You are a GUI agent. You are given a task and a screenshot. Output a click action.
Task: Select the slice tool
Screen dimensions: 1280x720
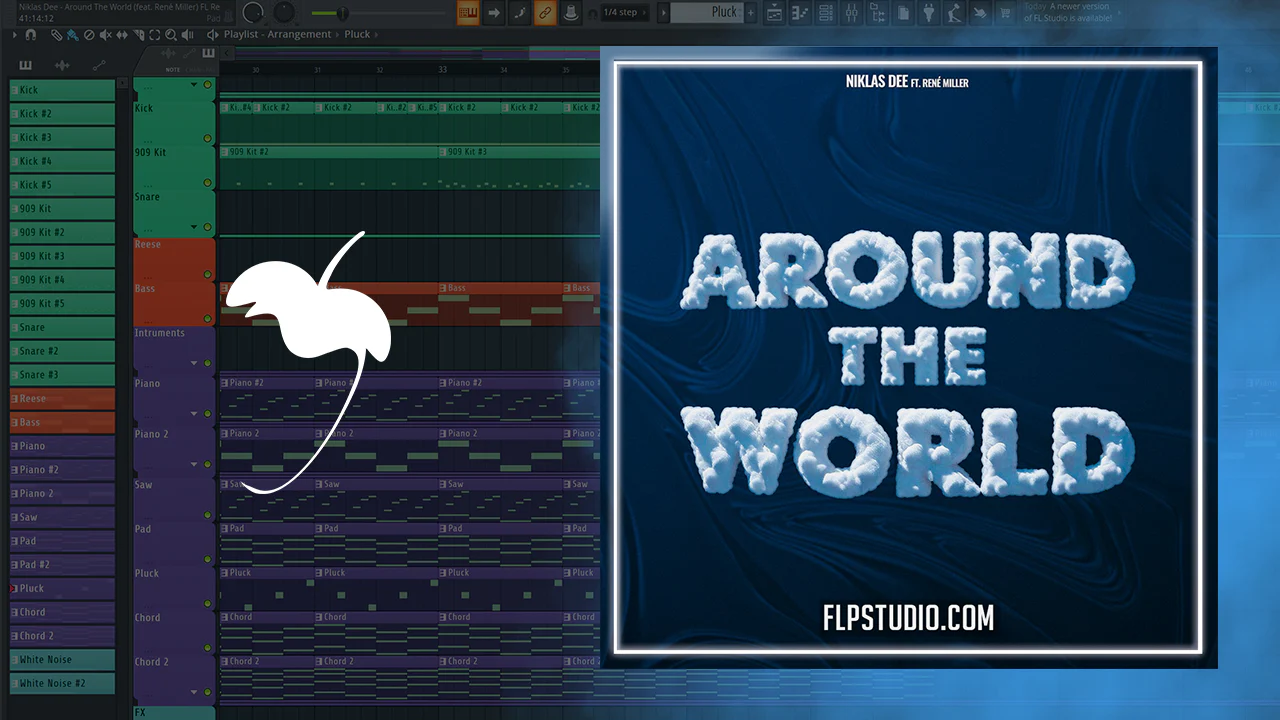(138, 34)
